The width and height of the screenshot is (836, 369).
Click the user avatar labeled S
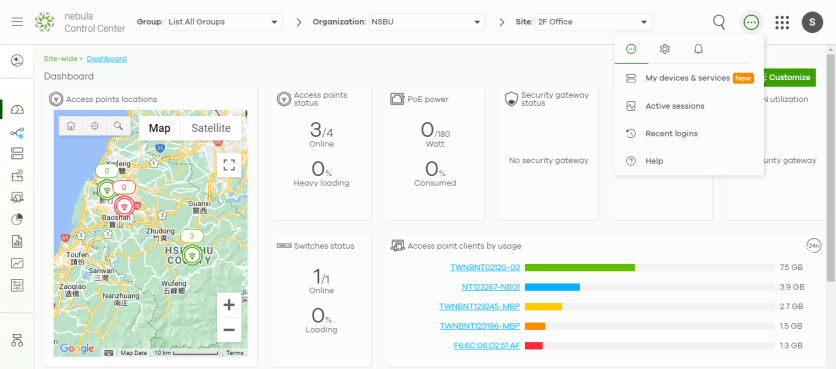pos(813,22)
